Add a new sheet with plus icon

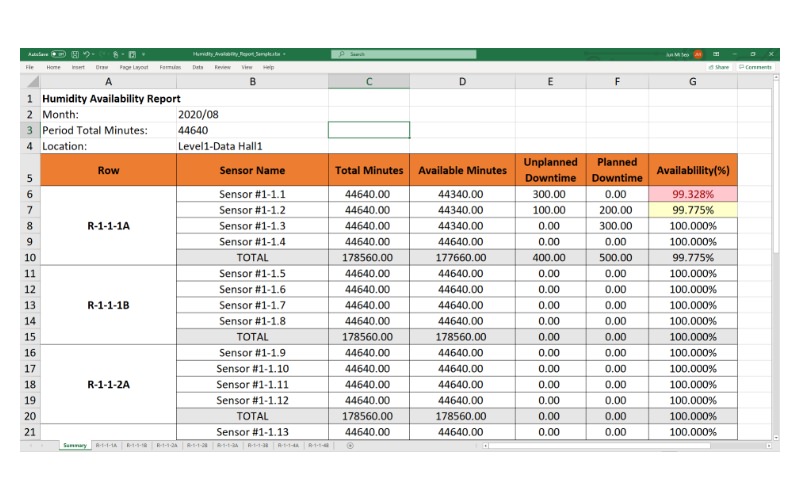tap(349, 445)
